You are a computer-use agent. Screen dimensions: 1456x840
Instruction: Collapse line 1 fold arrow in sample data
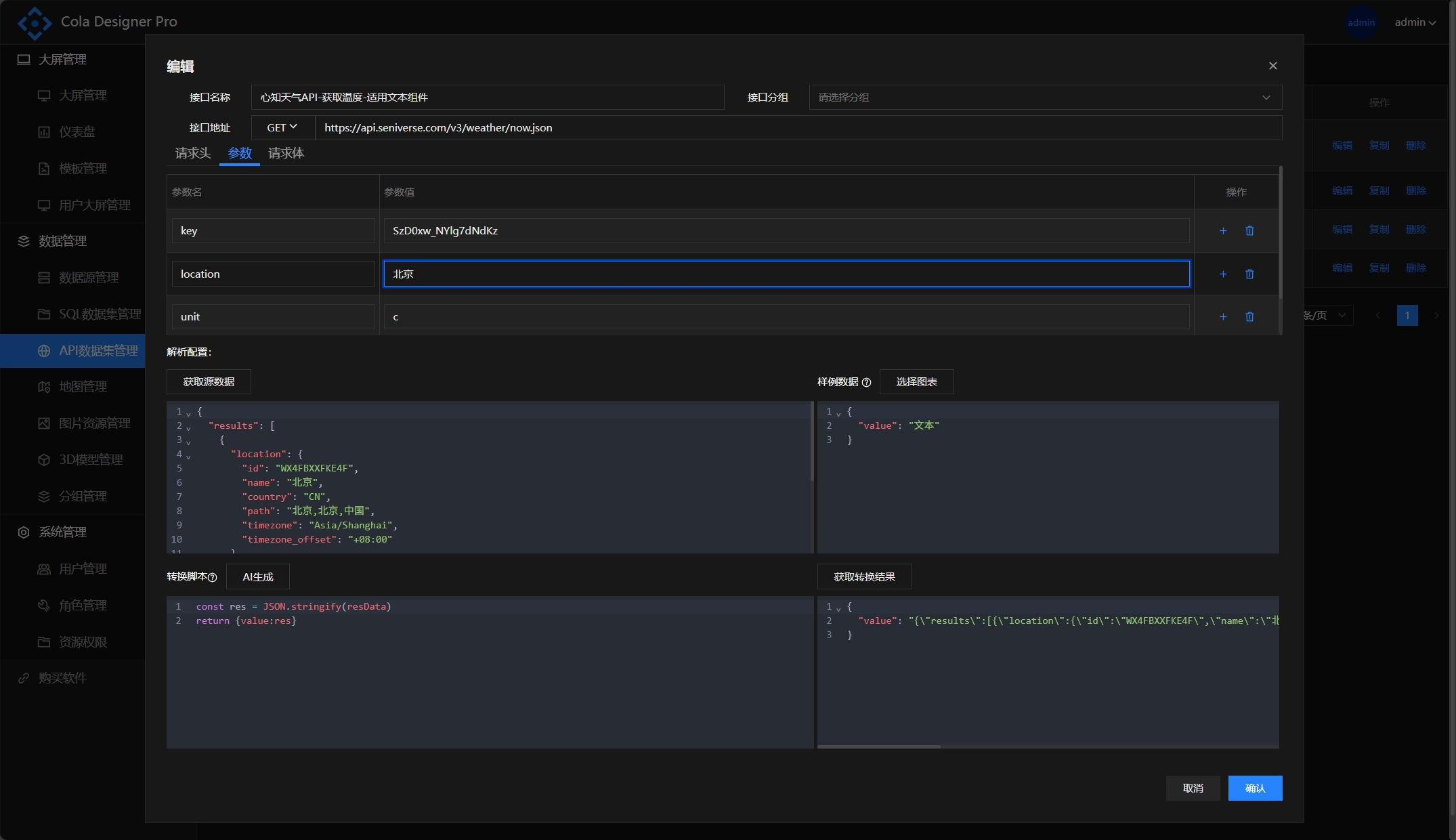coord(838,414)
